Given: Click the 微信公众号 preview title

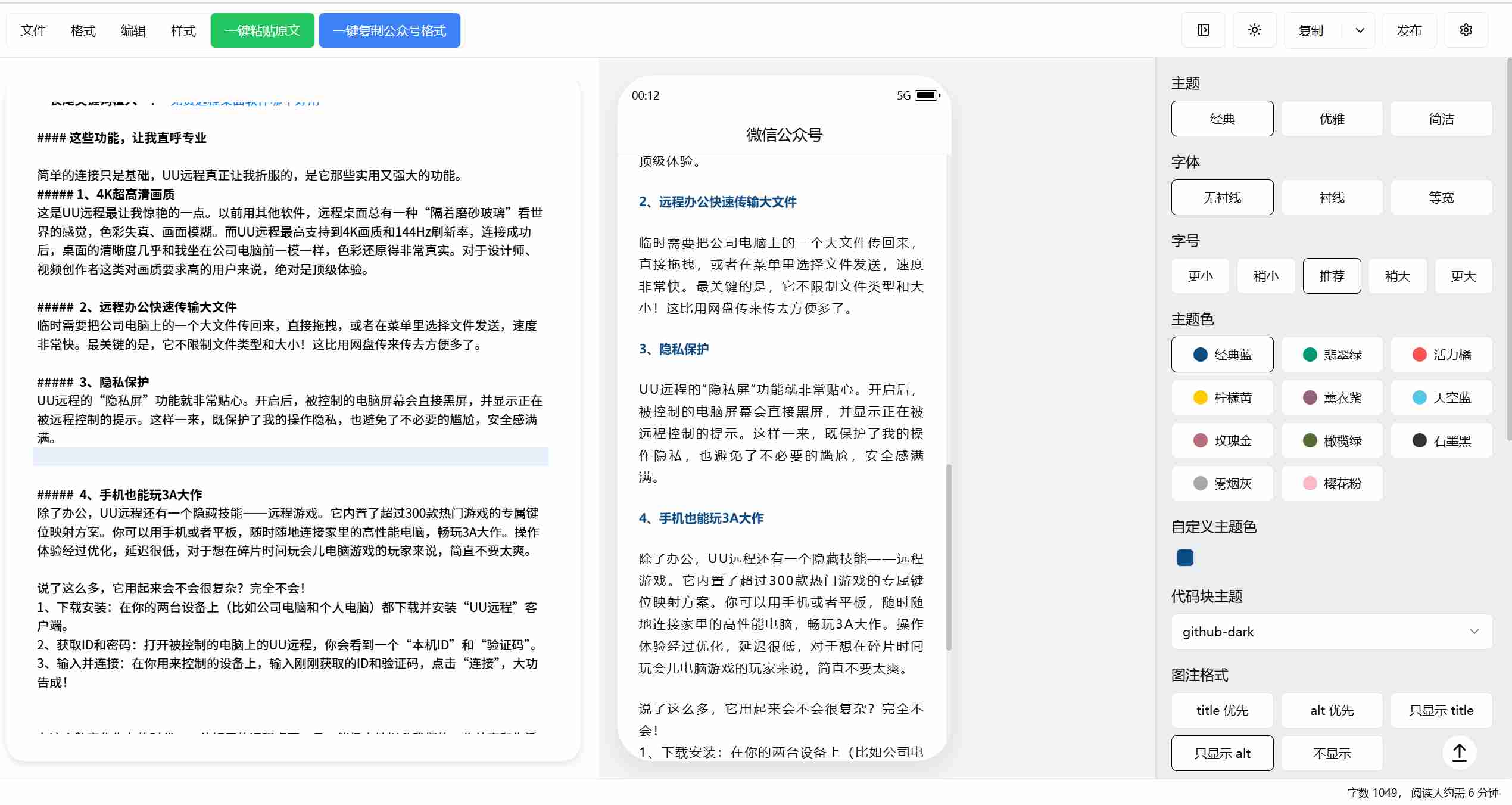Looking at the screenshot, I should [x=784, y=135].
